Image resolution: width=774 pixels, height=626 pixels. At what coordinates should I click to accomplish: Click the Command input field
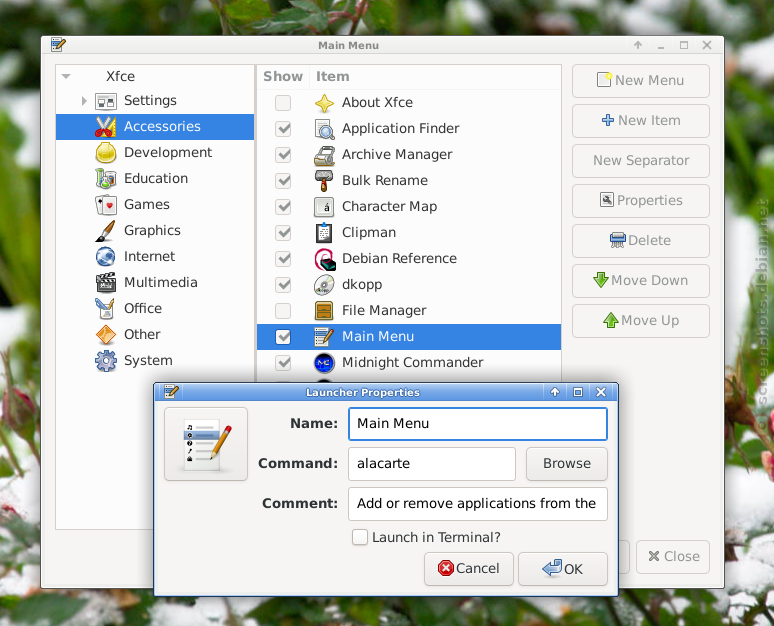click(x=432, y=464)
